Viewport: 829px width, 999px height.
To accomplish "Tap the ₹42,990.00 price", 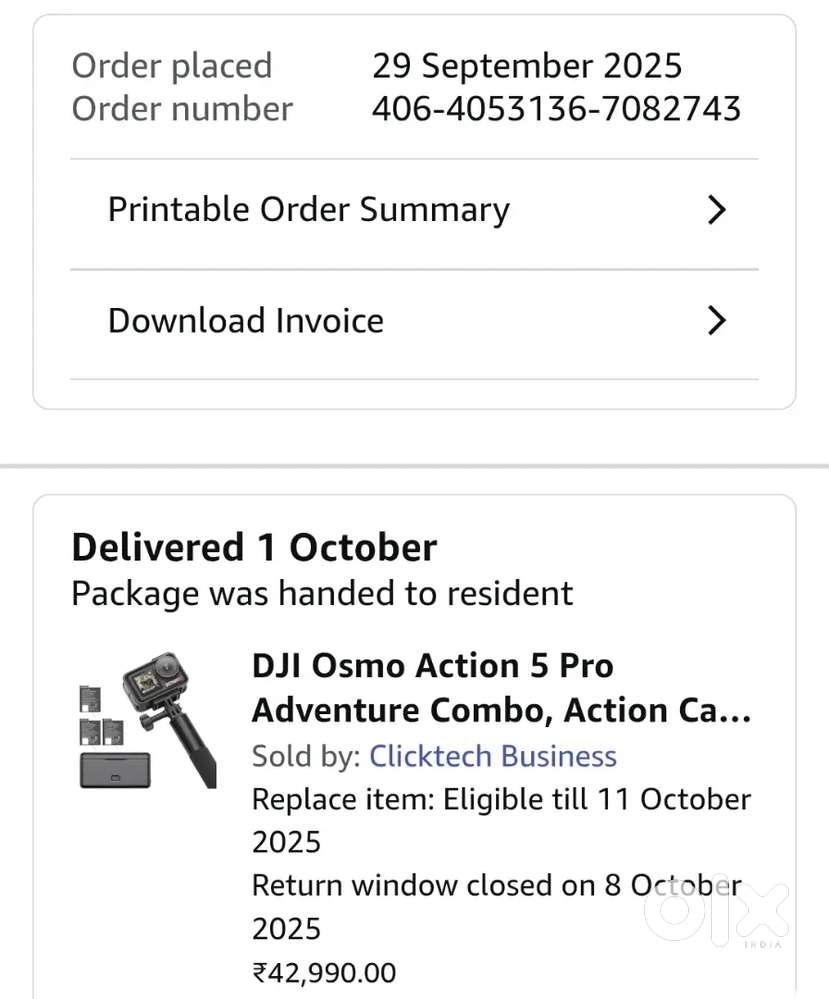I will [324, 972].
